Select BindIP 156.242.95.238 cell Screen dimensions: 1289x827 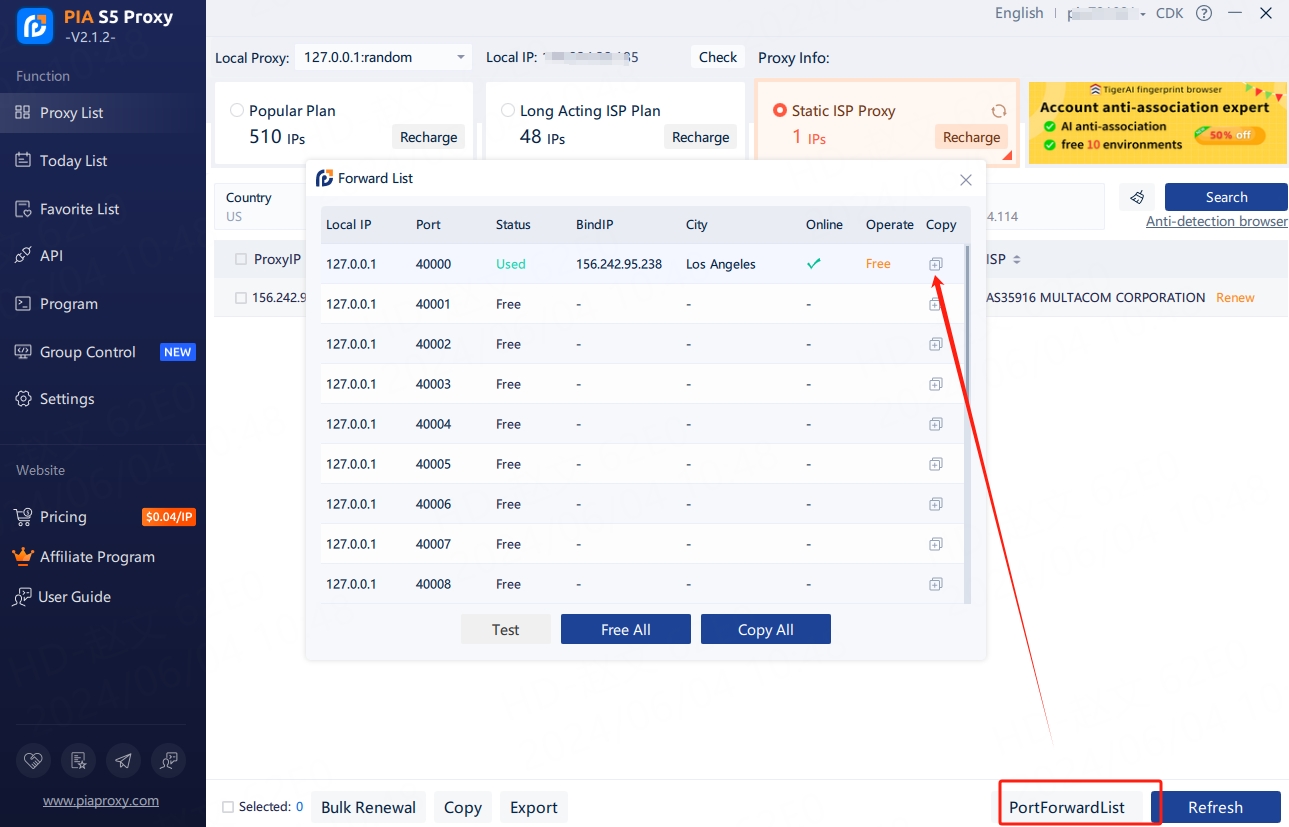(619, 264)
